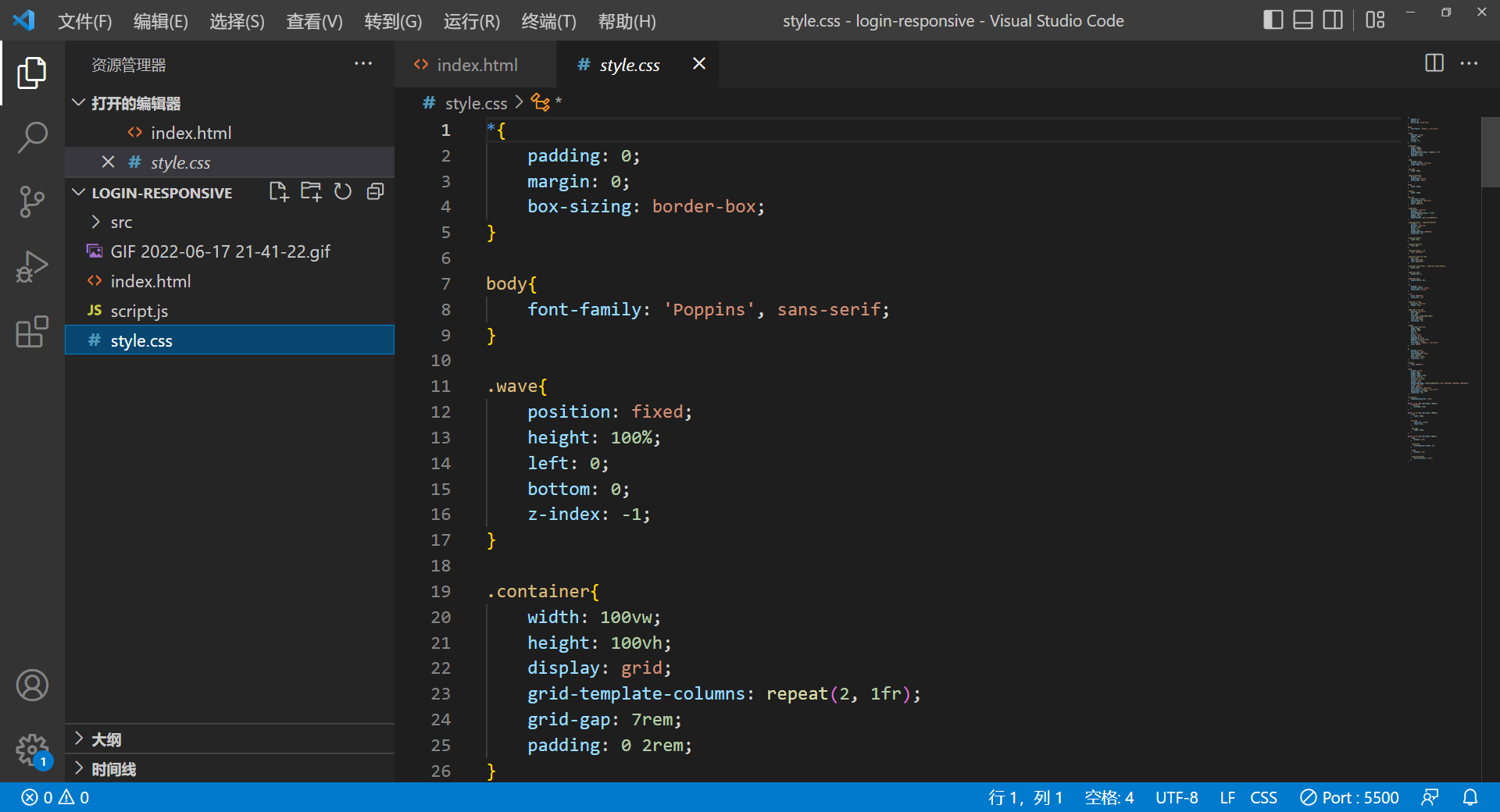
Task: Click the New Folder icon in Explorer
Action: (310, 191)
